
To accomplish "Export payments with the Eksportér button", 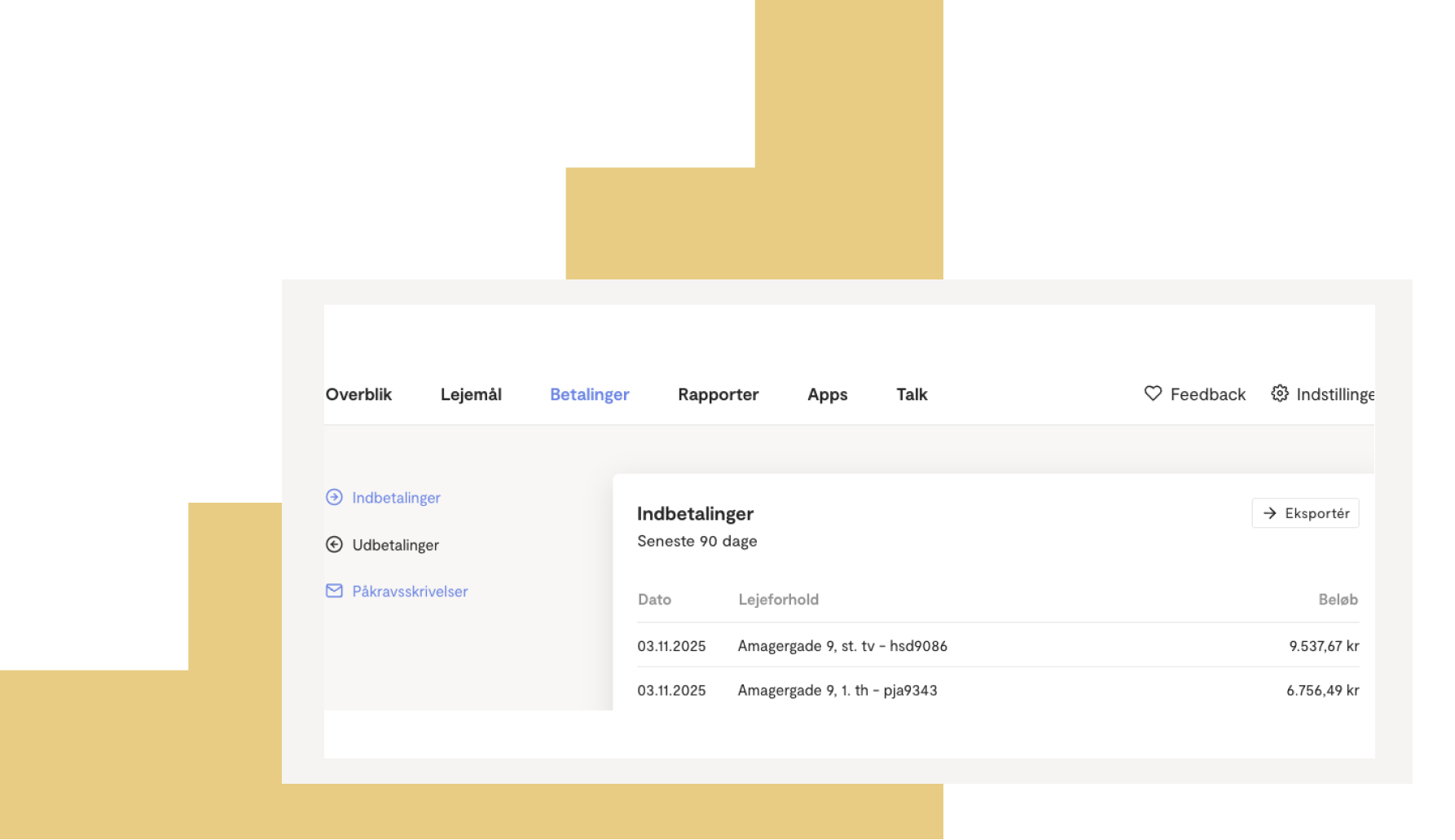I will click(x=1305, y=513).
